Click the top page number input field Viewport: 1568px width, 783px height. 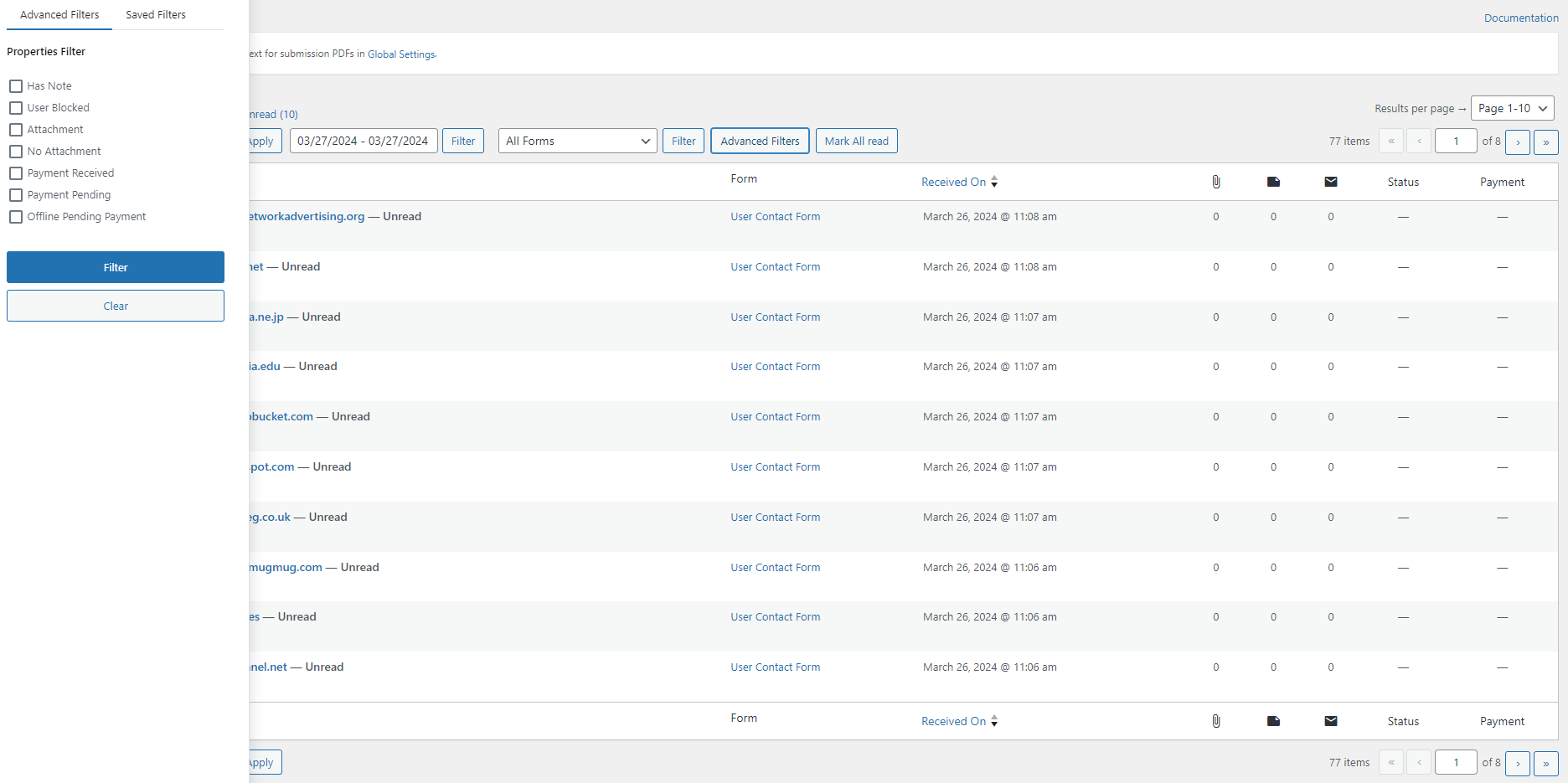(x=1456, y=141)
